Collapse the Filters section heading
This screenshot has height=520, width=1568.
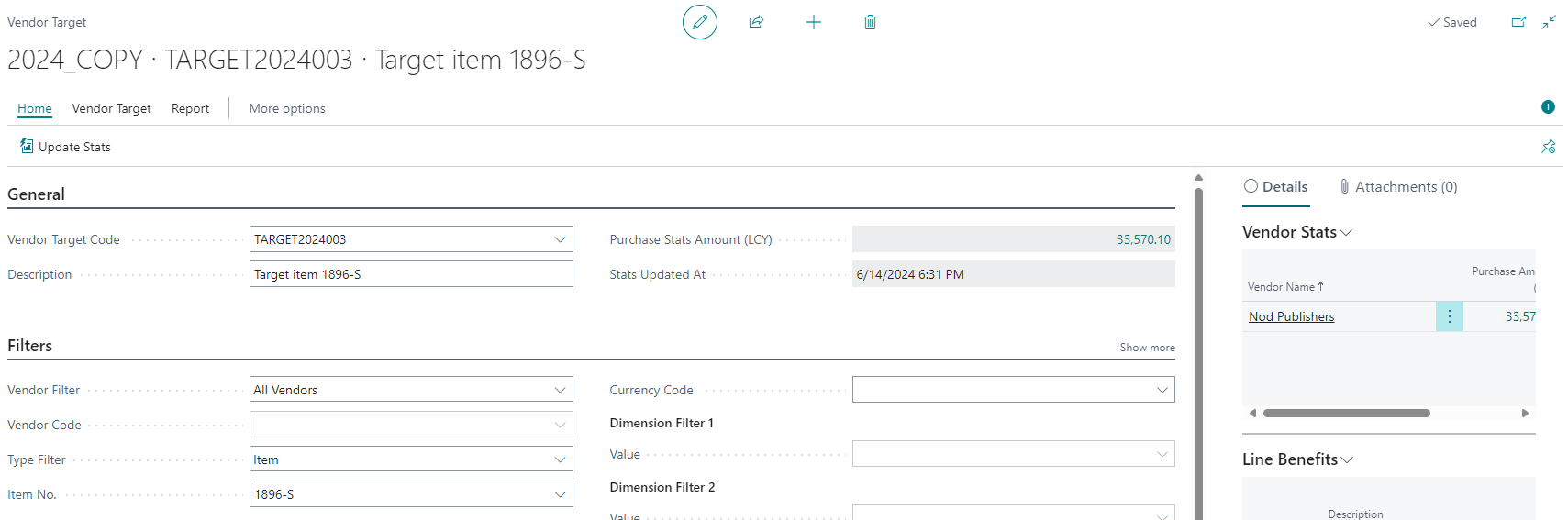(x=29, y=346)
